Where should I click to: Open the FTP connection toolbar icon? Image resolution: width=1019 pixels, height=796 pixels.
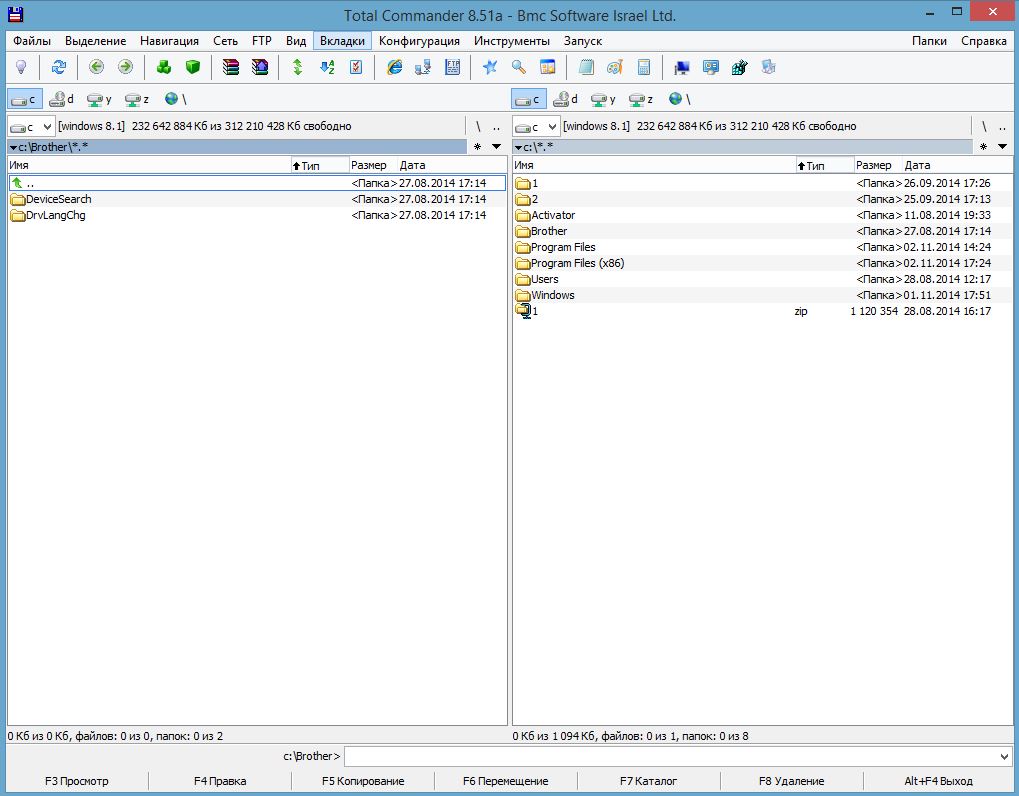[452, 67]
